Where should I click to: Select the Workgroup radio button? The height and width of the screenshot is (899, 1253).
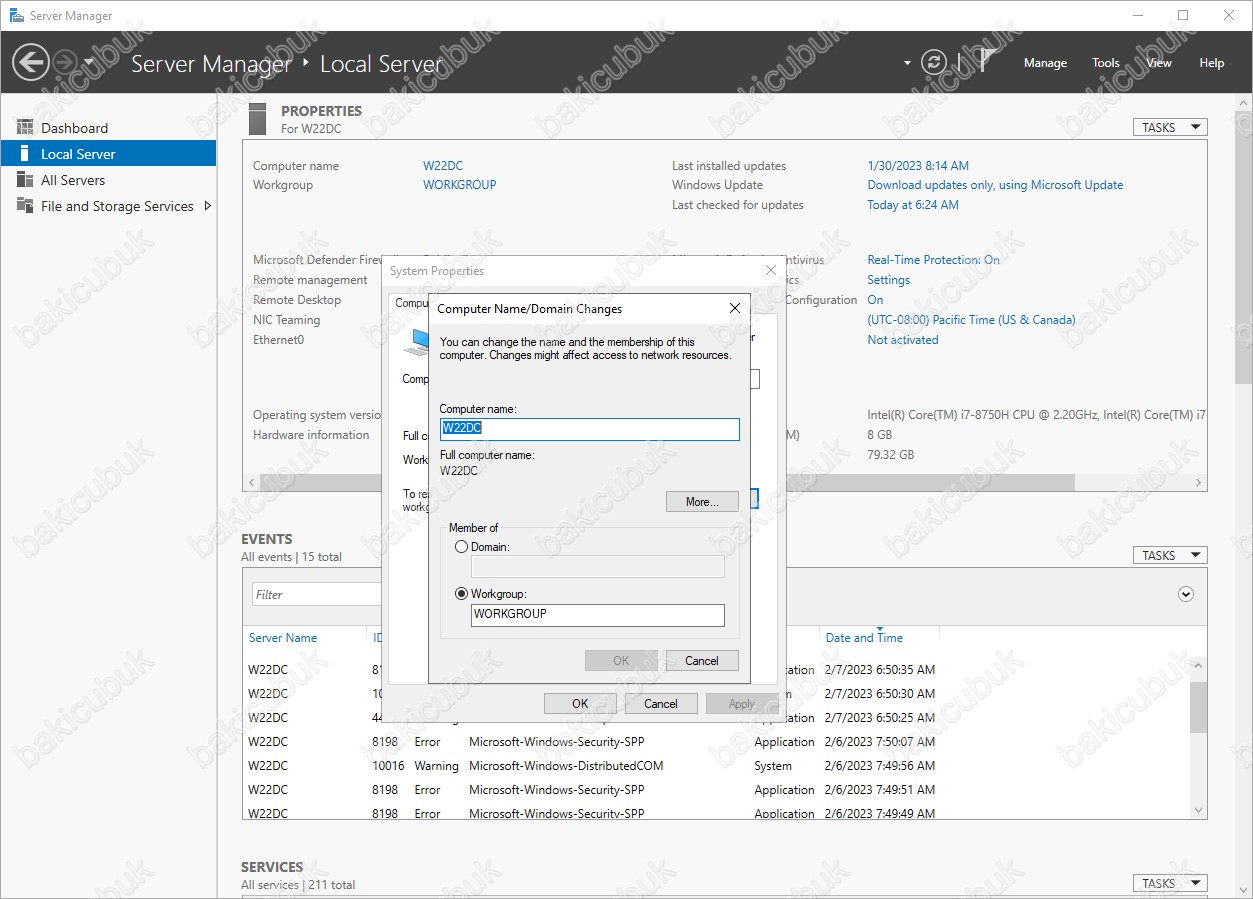pyautogui.click(x=461, y=594)
